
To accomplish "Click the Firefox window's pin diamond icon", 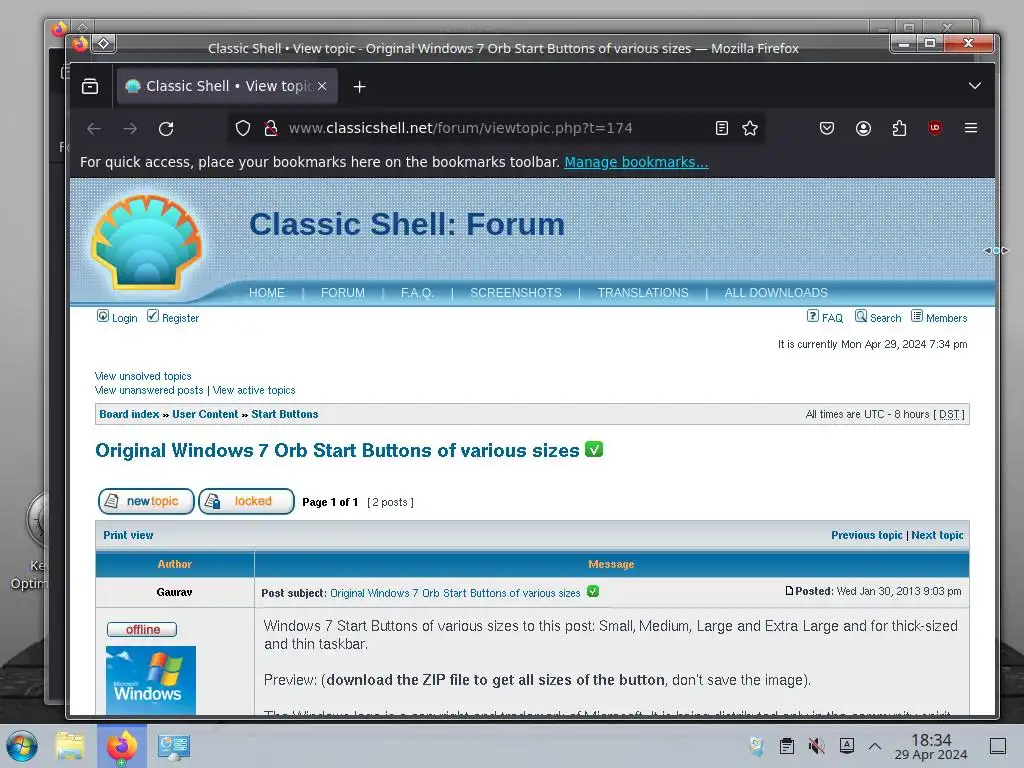I will coord(104,44).
